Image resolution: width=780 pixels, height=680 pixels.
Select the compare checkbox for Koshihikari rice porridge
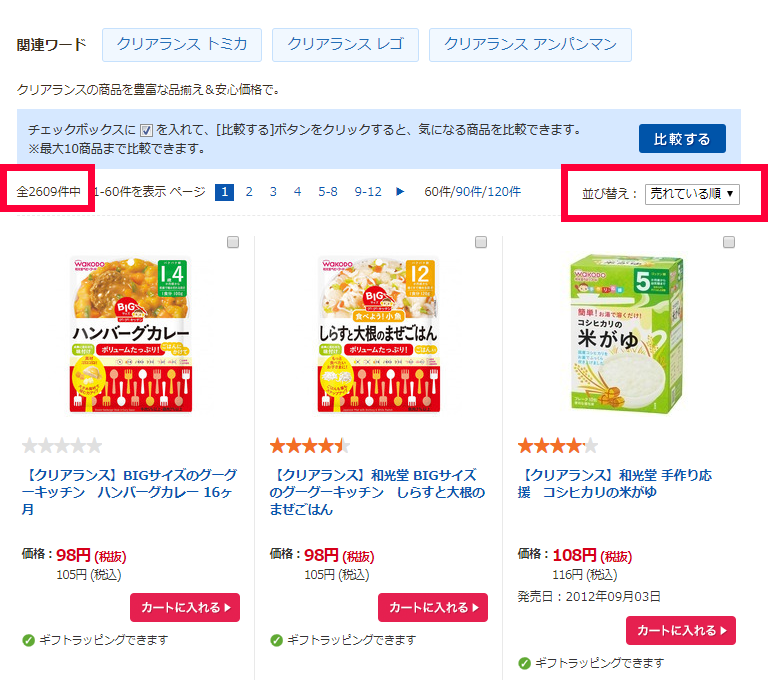click(x=729, y=242)
